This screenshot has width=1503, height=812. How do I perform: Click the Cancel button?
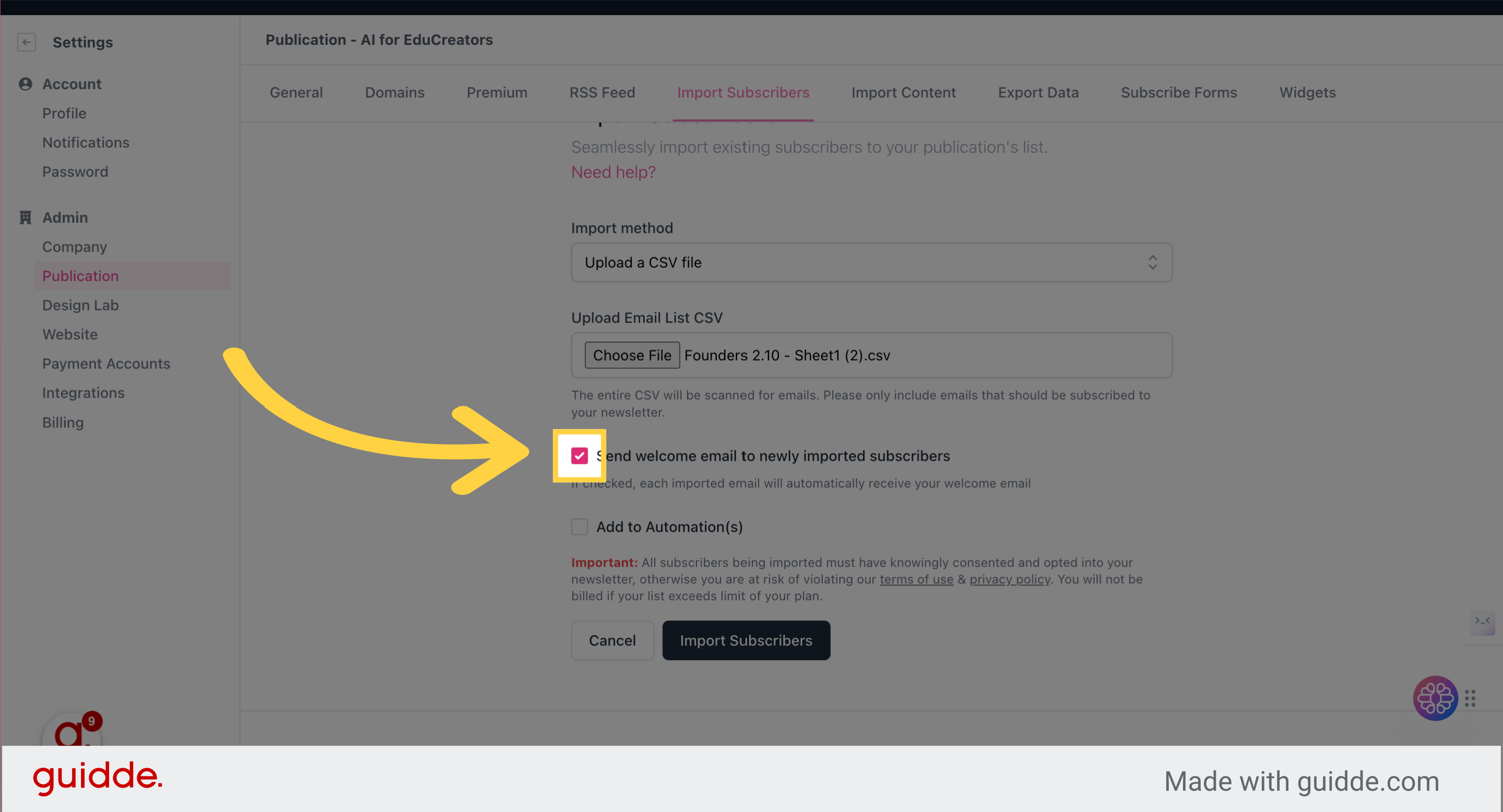[612, 640]
